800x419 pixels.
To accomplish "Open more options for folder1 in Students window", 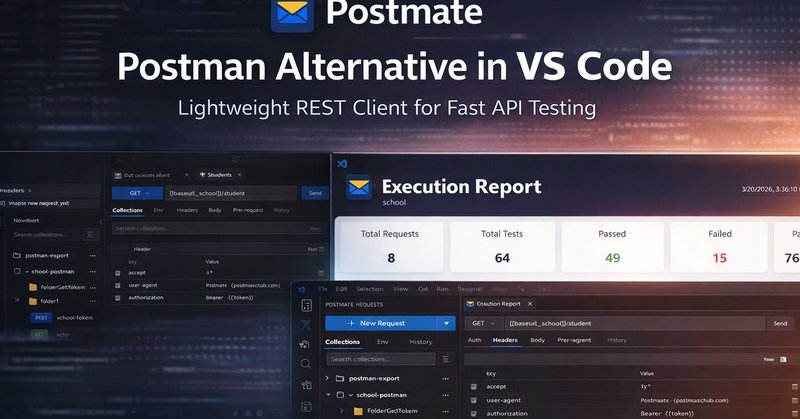I will pos(92,301).
